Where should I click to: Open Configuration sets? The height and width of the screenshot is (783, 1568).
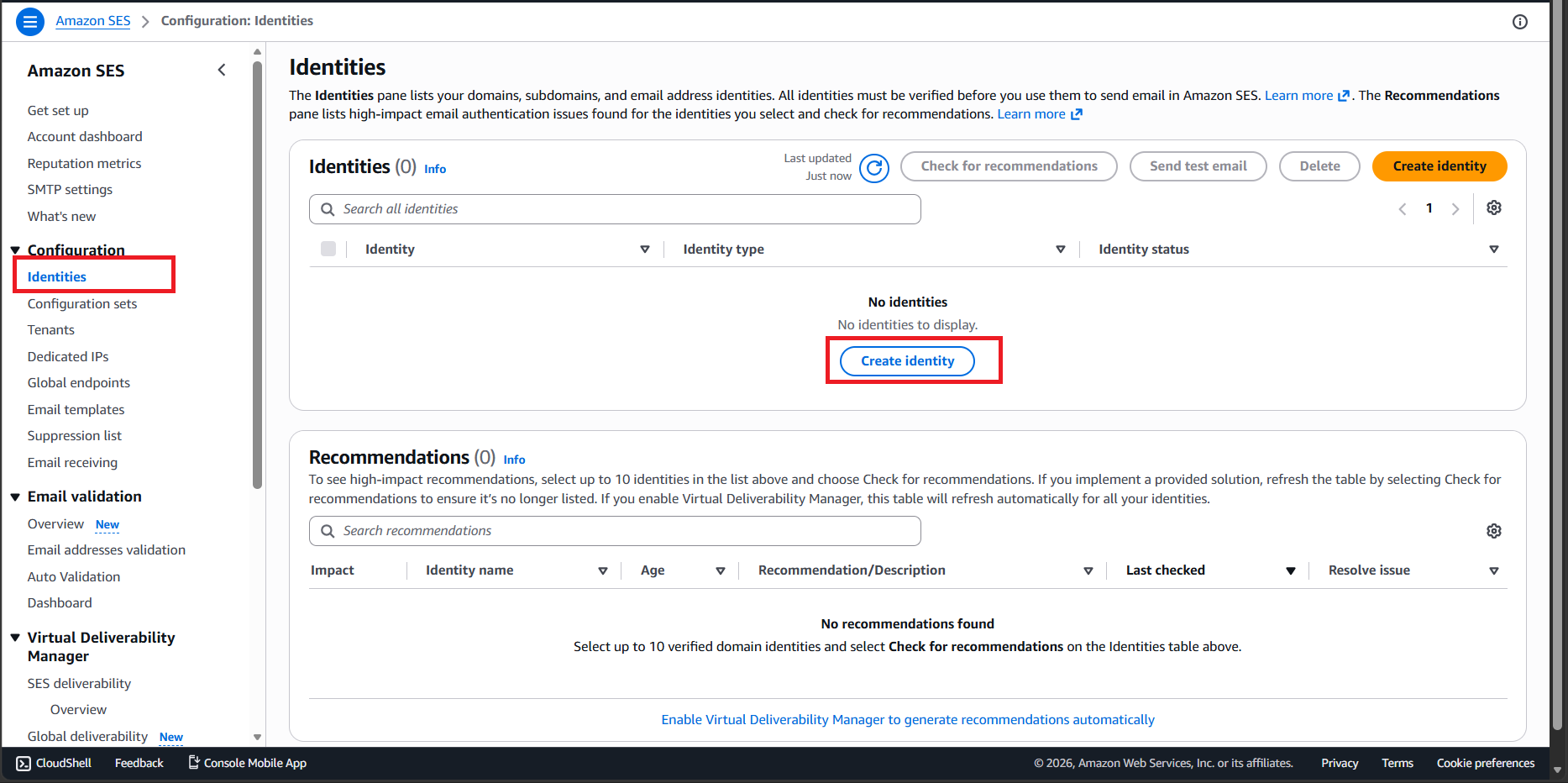pyautogui.click(x=82, y=303)
